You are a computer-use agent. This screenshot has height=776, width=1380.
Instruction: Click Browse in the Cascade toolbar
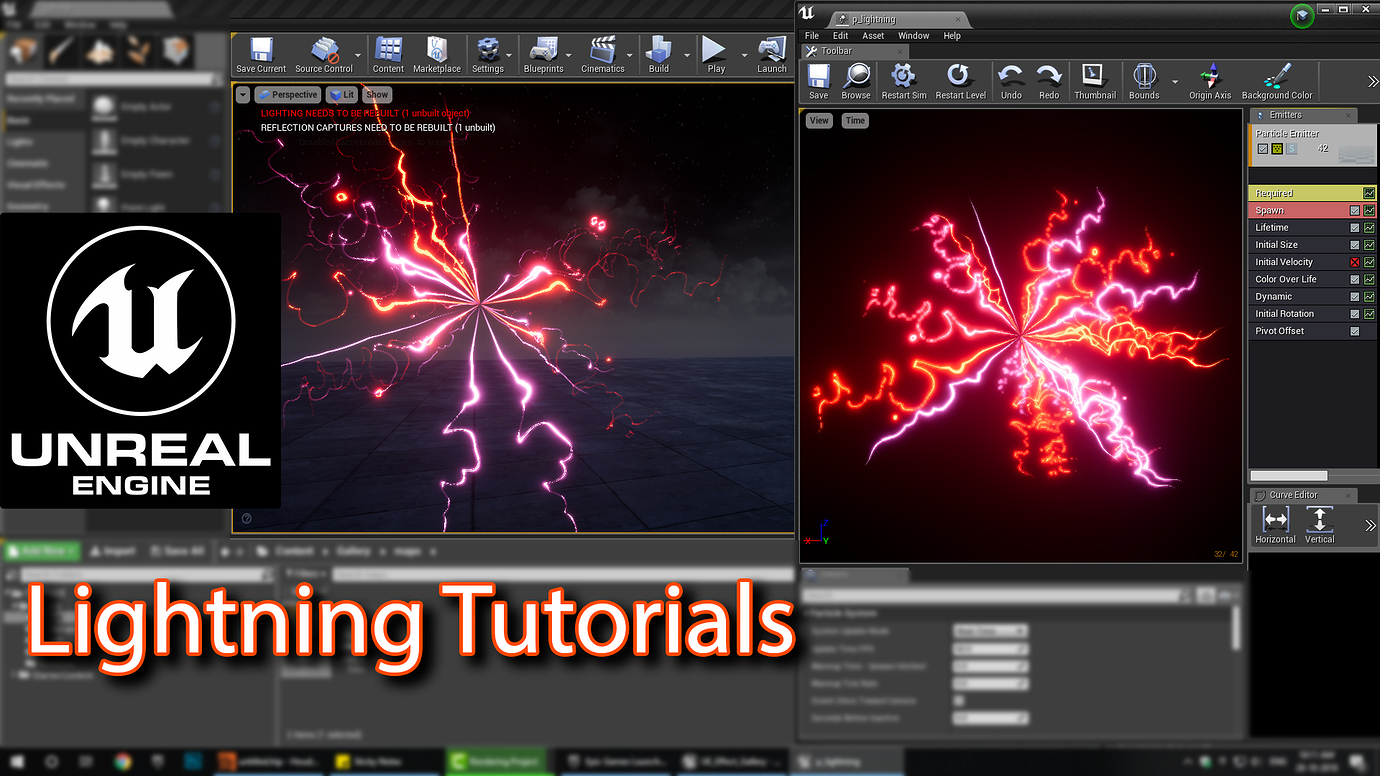coord(856,81)
